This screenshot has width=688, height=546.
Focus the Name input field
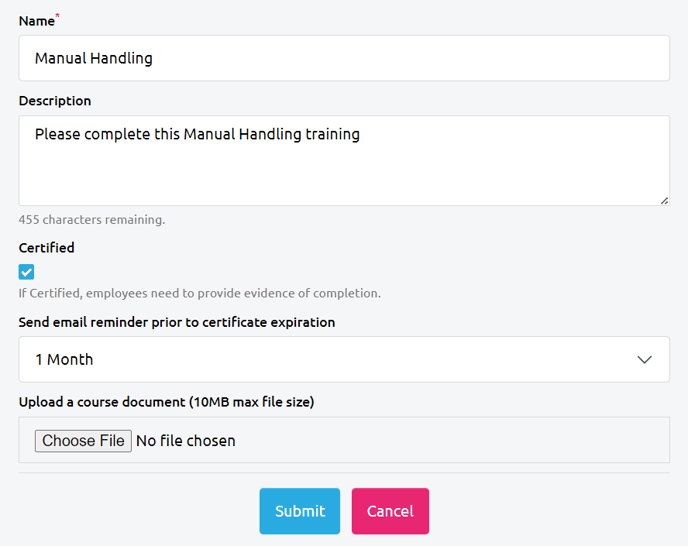pyautogui.click(x=344, y=58)
